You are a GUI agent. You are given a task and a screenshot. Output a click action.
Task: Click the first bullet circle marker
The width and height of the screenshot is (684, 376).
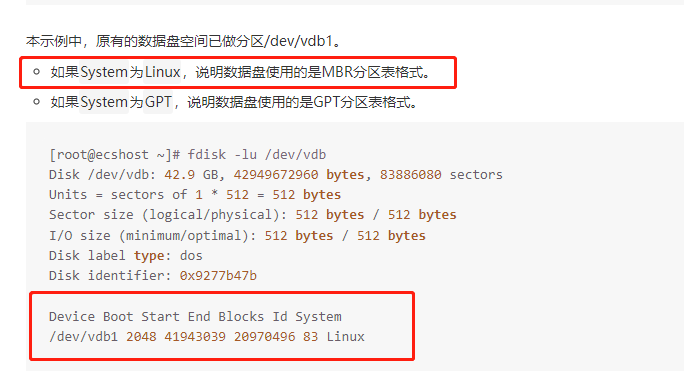tap(37, 72)
